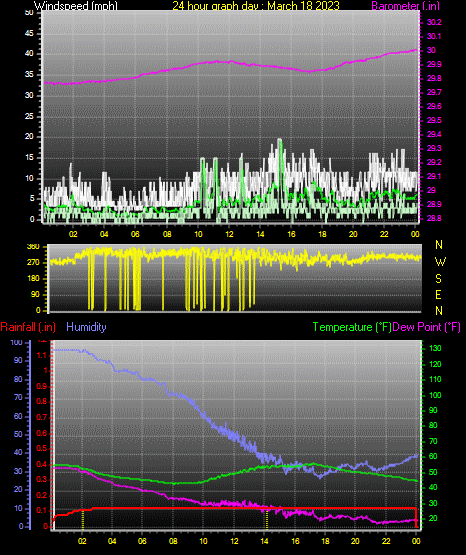Screen dimensions: 466x555
Task: Click the Windspeed (mph) axis title
Action: [75, 6]
